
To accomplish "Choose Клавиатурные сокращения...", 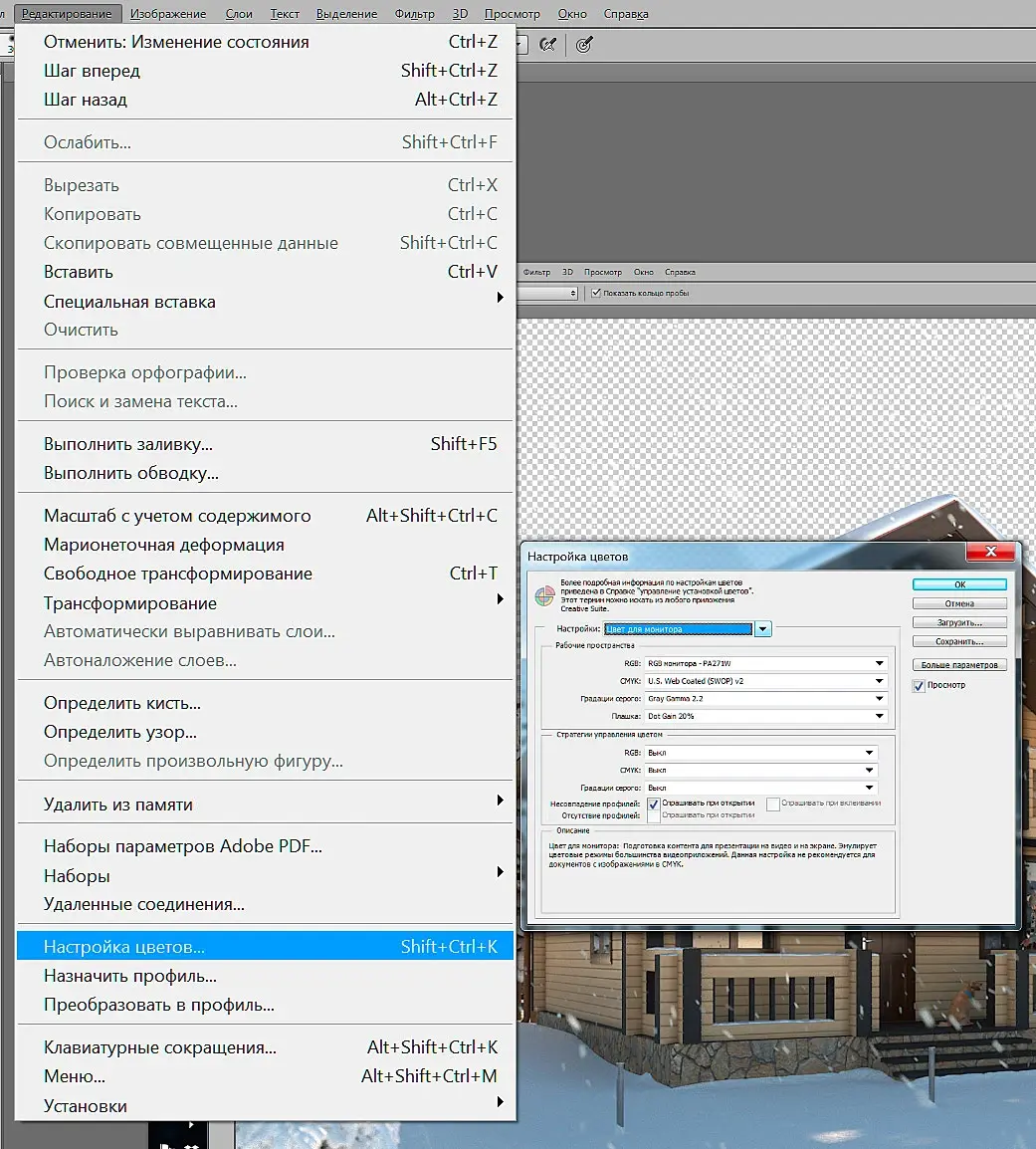I will pyautogui.click(x=266, y=1047).
